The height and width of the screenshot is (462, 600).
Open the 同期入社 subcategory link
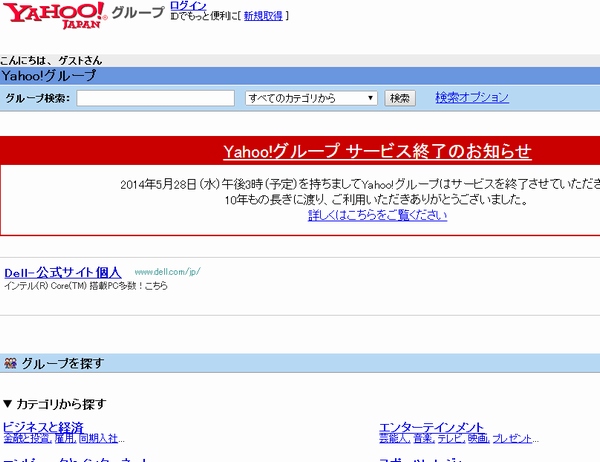coord(98,438)
